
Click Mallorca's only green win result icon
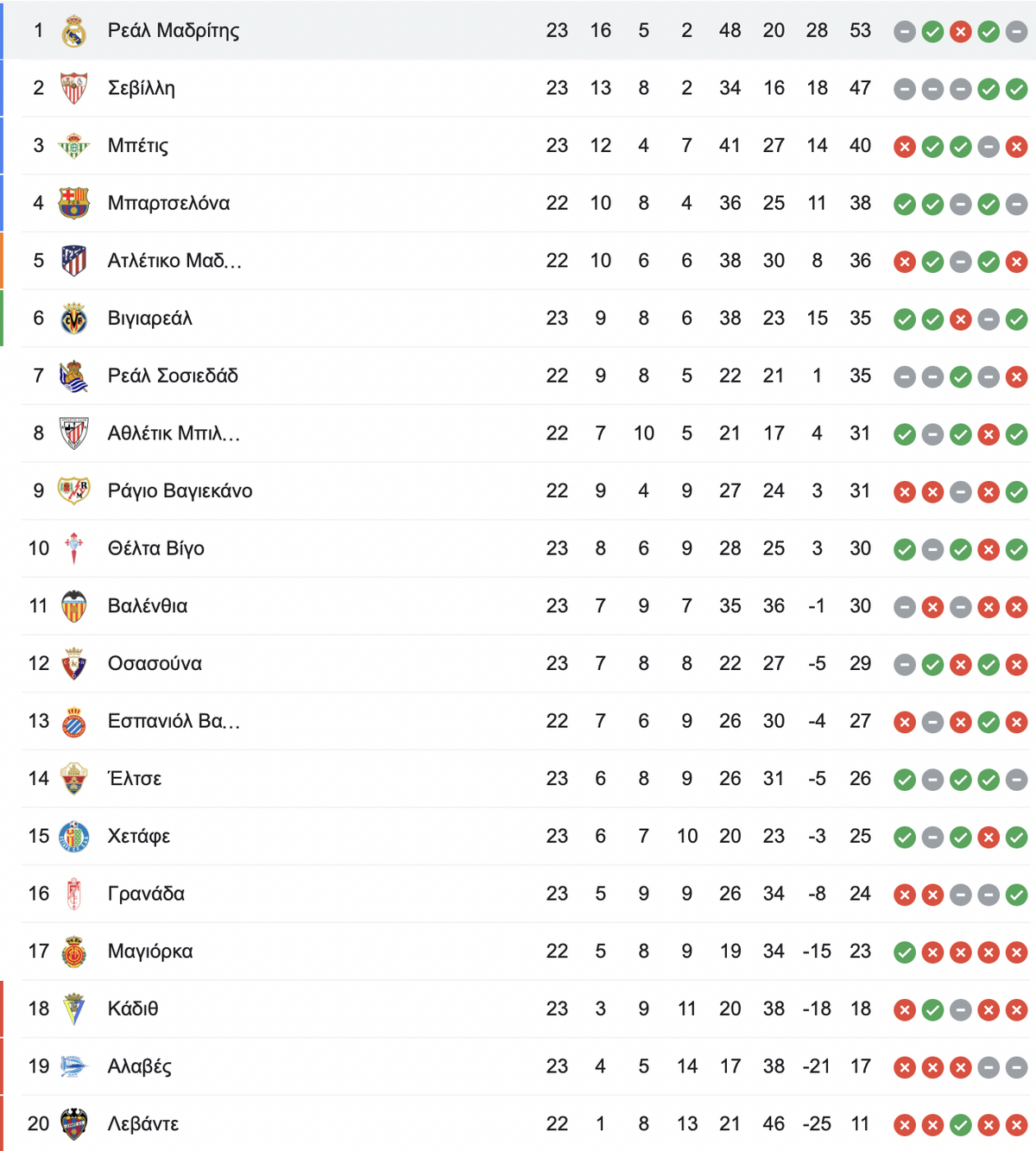(x=905, y=952)
